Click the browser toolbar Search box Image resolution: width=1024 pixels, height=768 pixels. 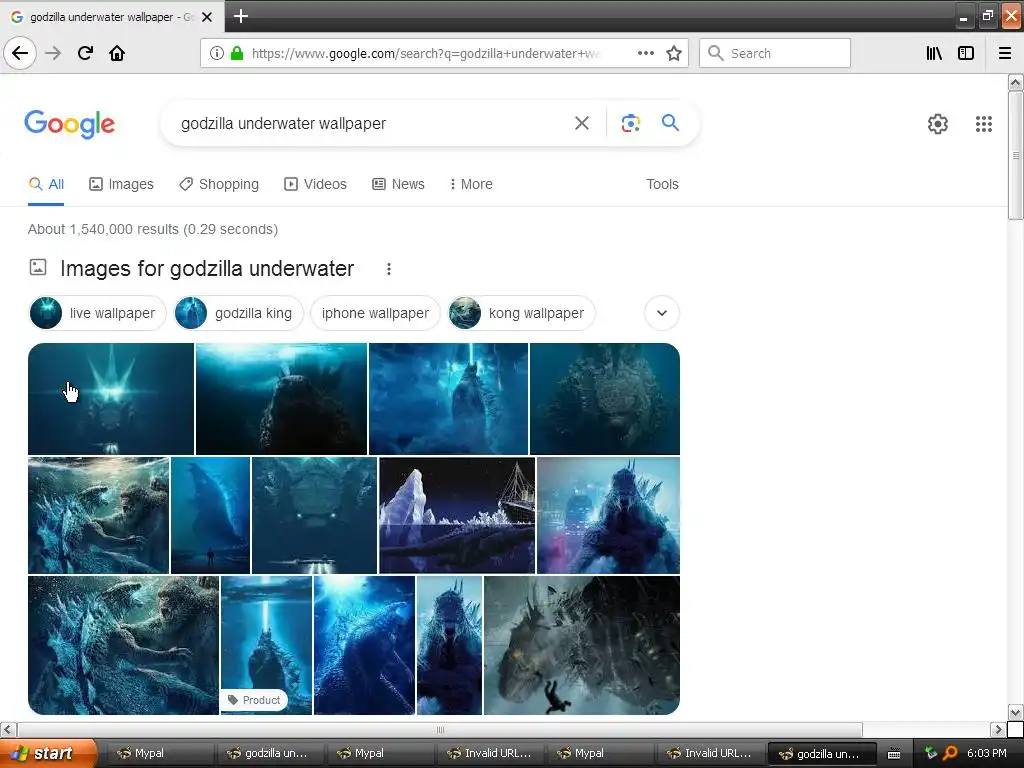[775, 53]
